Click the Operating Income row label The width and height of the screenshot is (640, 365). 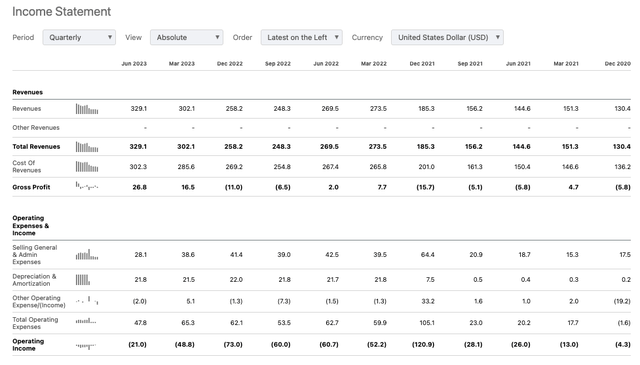28,345
